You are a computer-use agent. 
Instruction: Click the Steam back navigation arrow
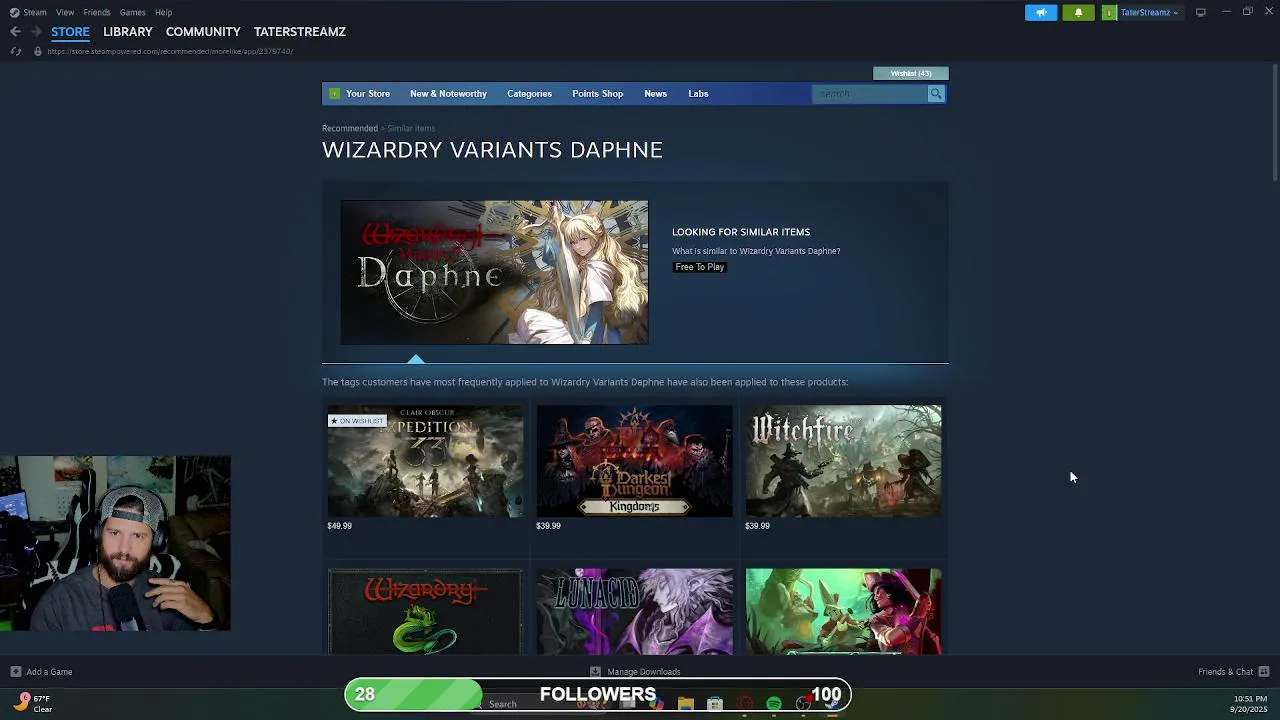(x=15, y=32)
